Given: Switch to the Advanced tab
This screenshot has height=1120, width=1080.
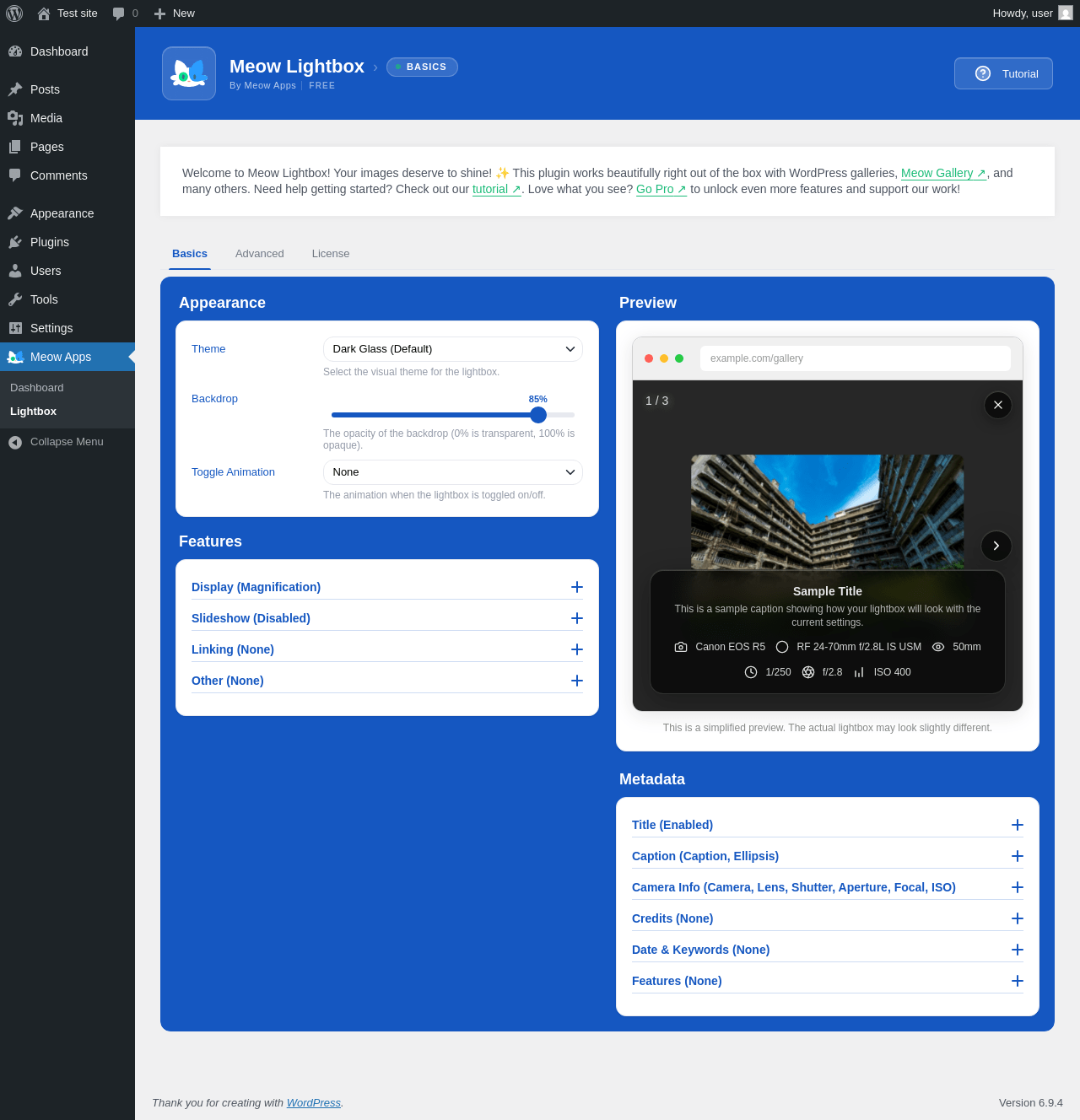Looking at the screenshot, I should point(260,254).
